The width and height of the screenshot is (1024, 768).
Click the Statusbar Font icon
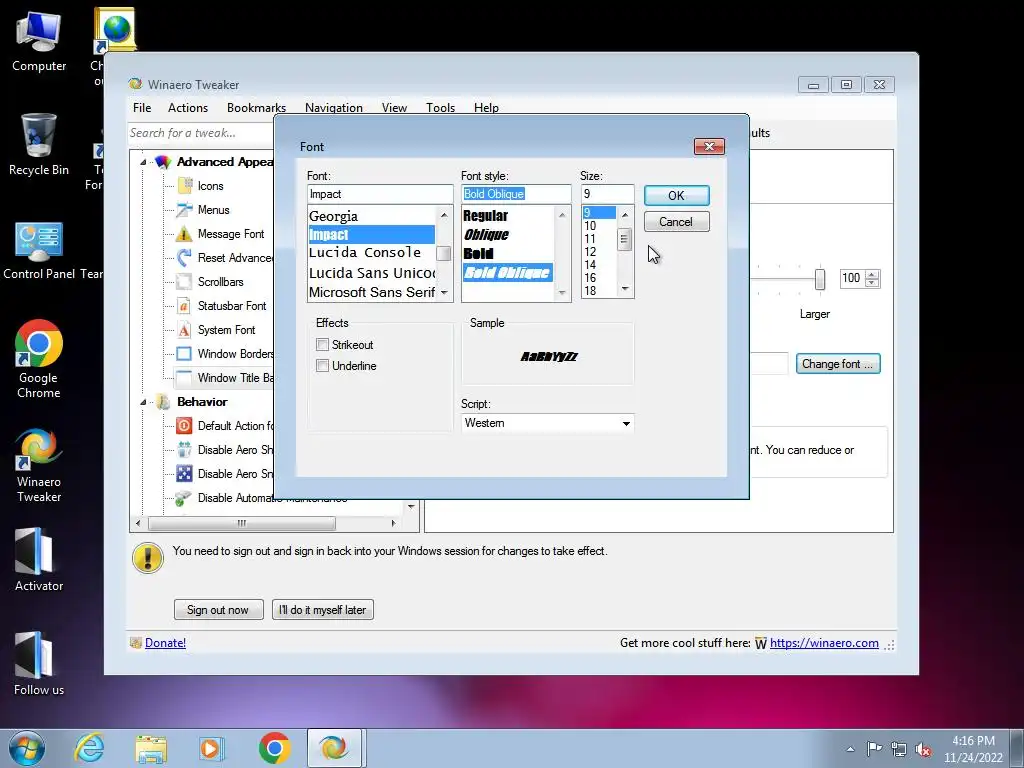184,306
